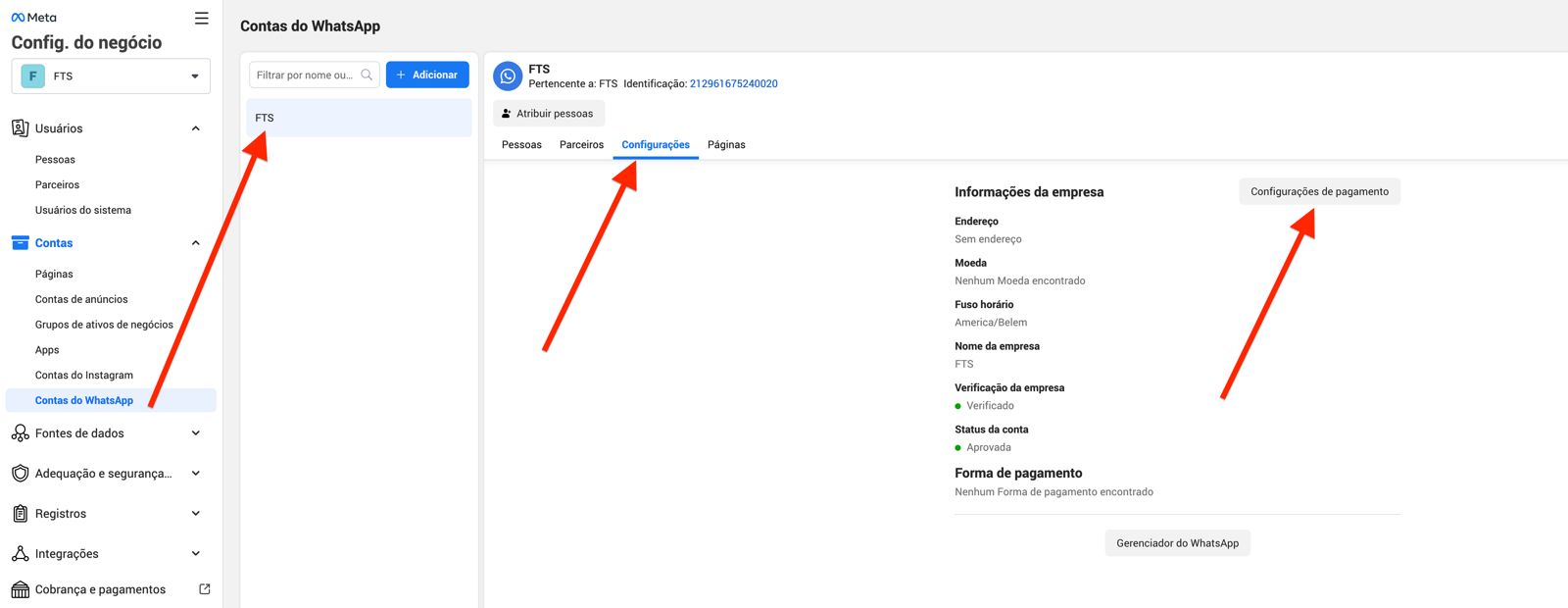Open Configurações de pagamento

[1319, 191]
